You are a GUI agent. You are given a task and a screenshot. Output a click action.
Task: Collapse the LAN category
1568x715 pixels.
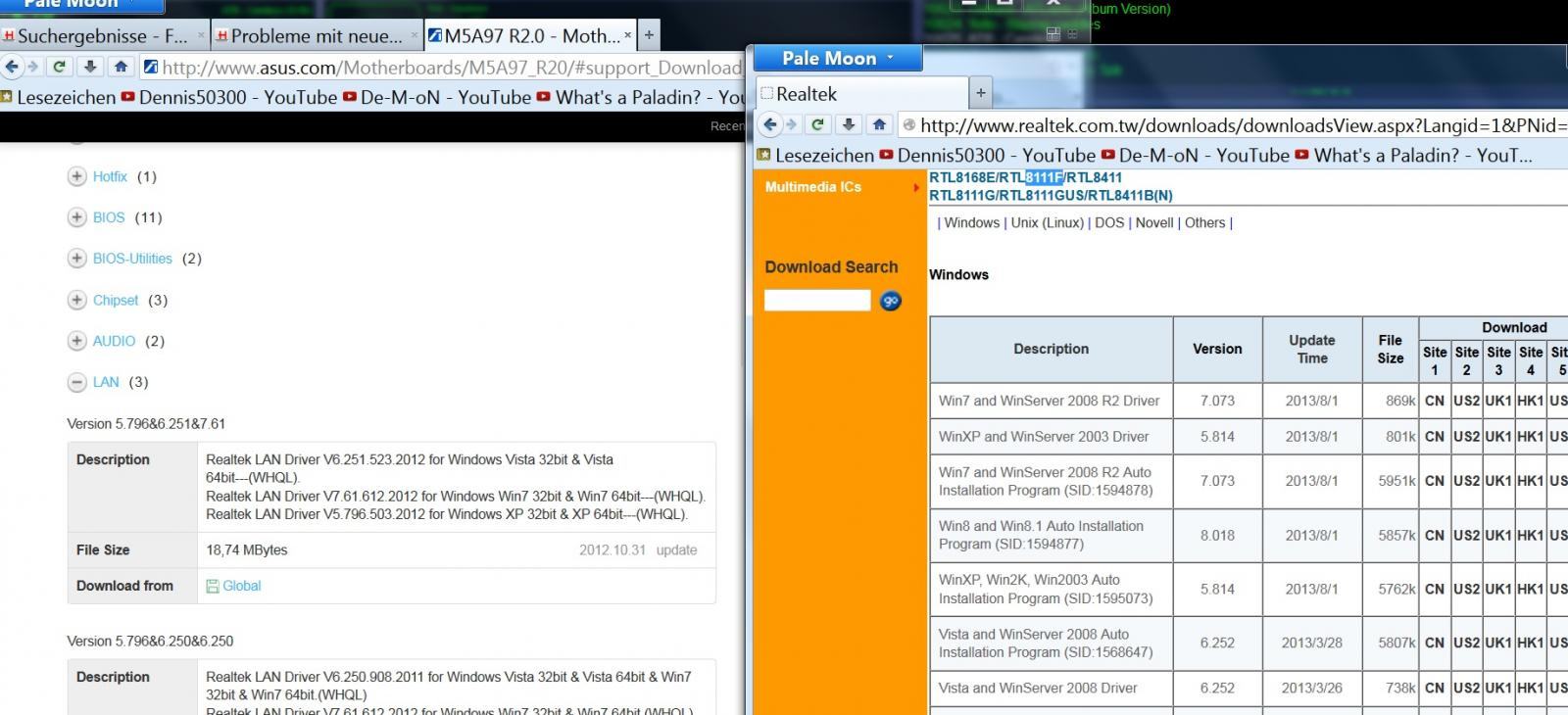77,382
